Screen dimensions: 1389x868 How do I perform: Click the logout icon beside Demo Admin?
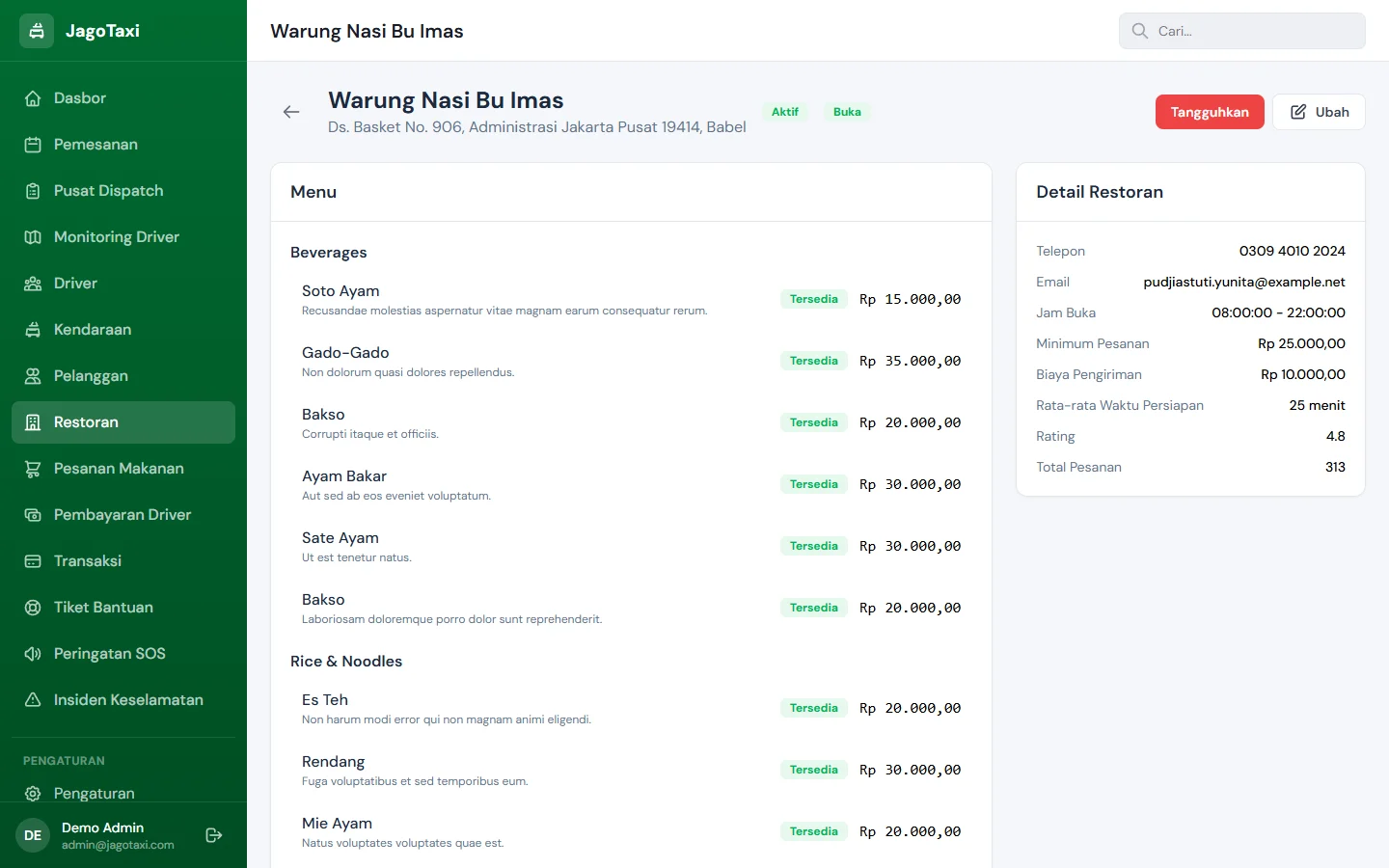point(214,835)
